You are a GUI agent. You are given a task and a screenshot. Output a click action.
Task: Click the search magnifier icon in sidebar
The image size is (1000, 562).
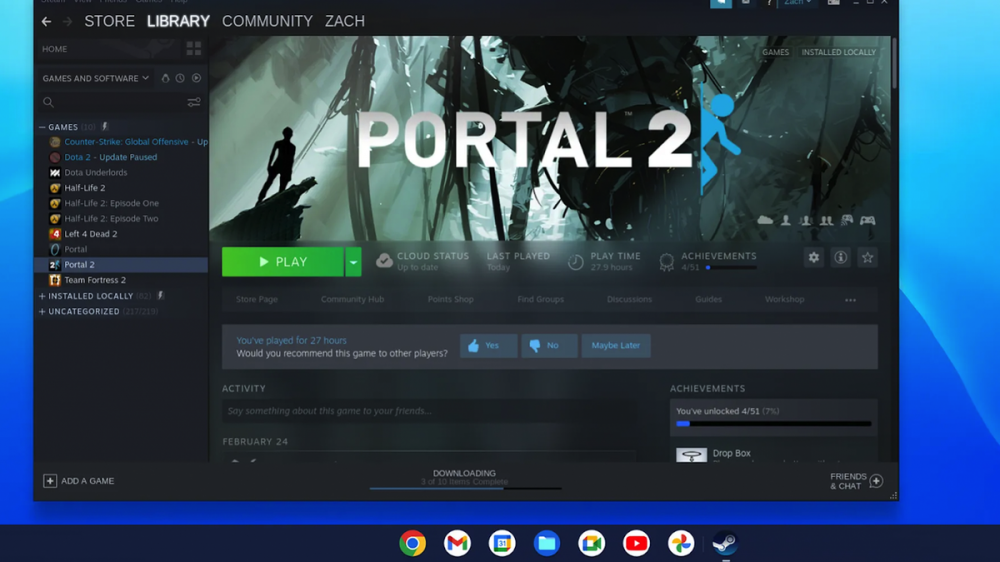click(48, 102)
